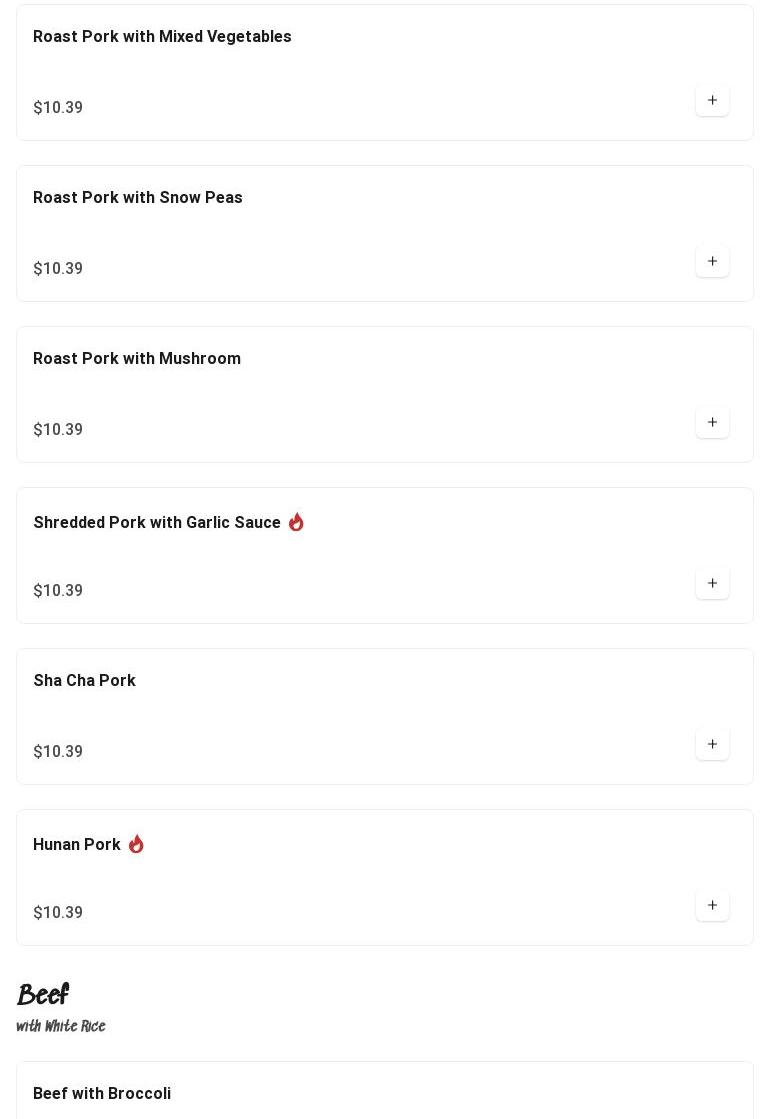Add Shredded Pork with Garlic Sauce
The width and height of the screenshot is (770, 1119).
point(712,583)
